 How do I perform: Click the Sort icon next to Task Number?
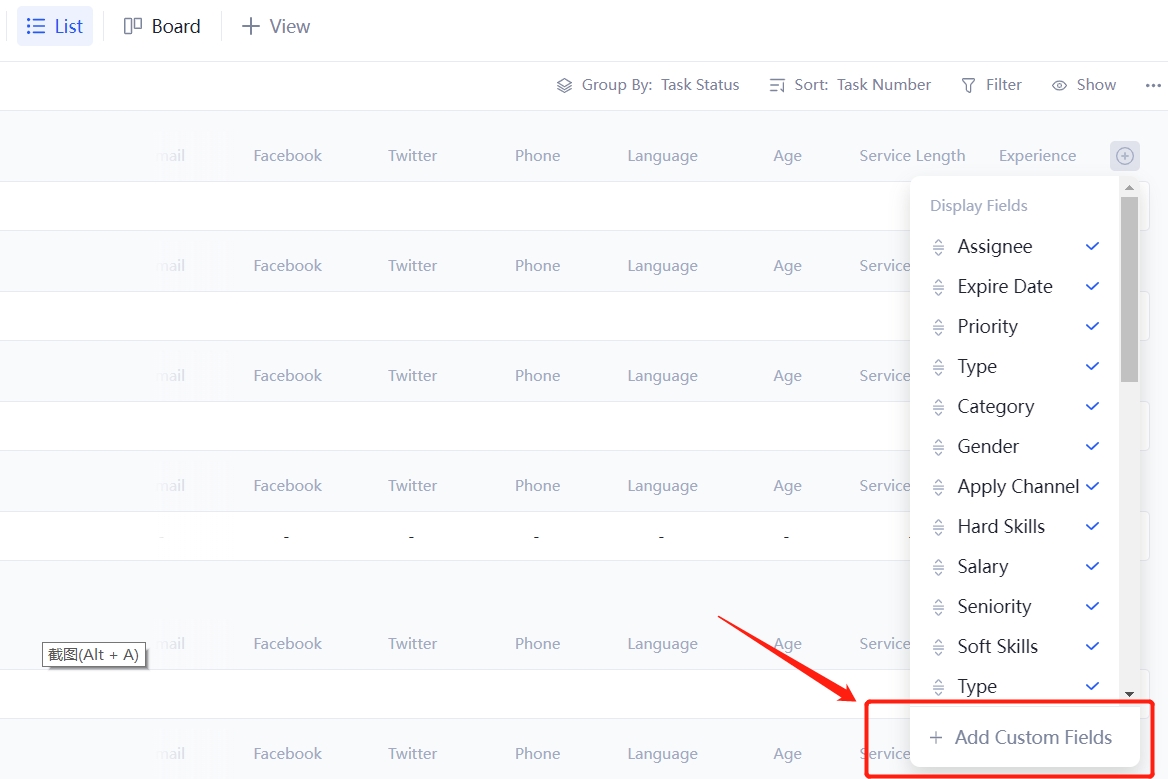pyautogui.click(x=777, y=85)
